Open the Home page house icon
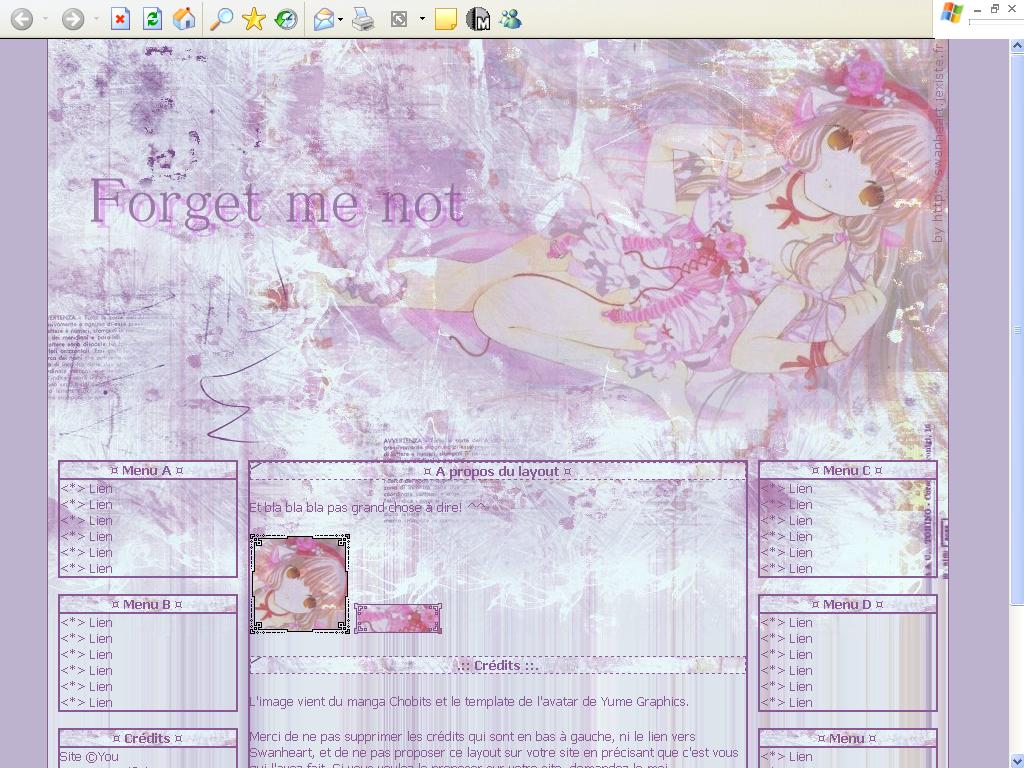Screen dimensions: 1024x768 click(x=184, y=19)
